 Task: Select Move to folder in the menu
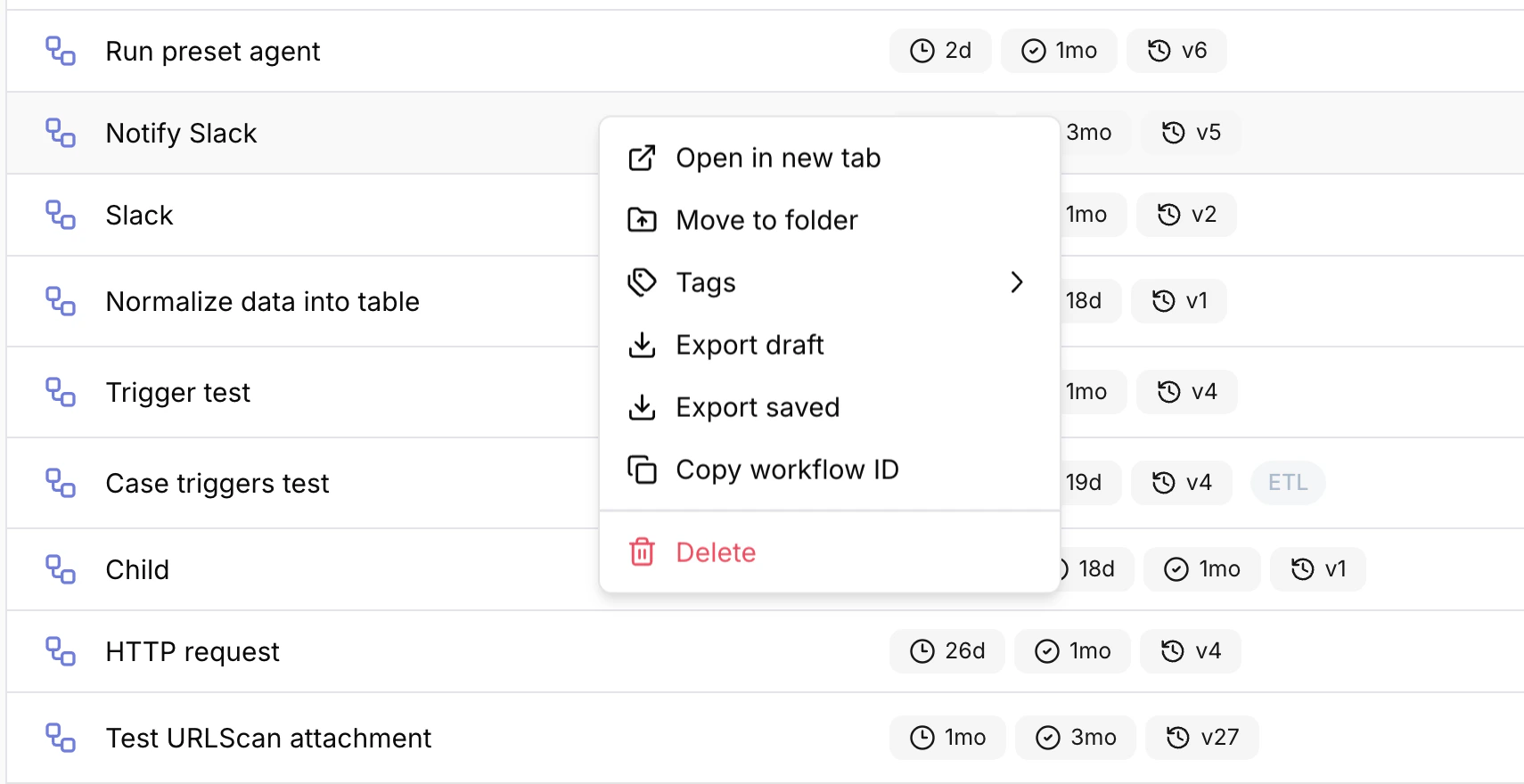(766, 220)
